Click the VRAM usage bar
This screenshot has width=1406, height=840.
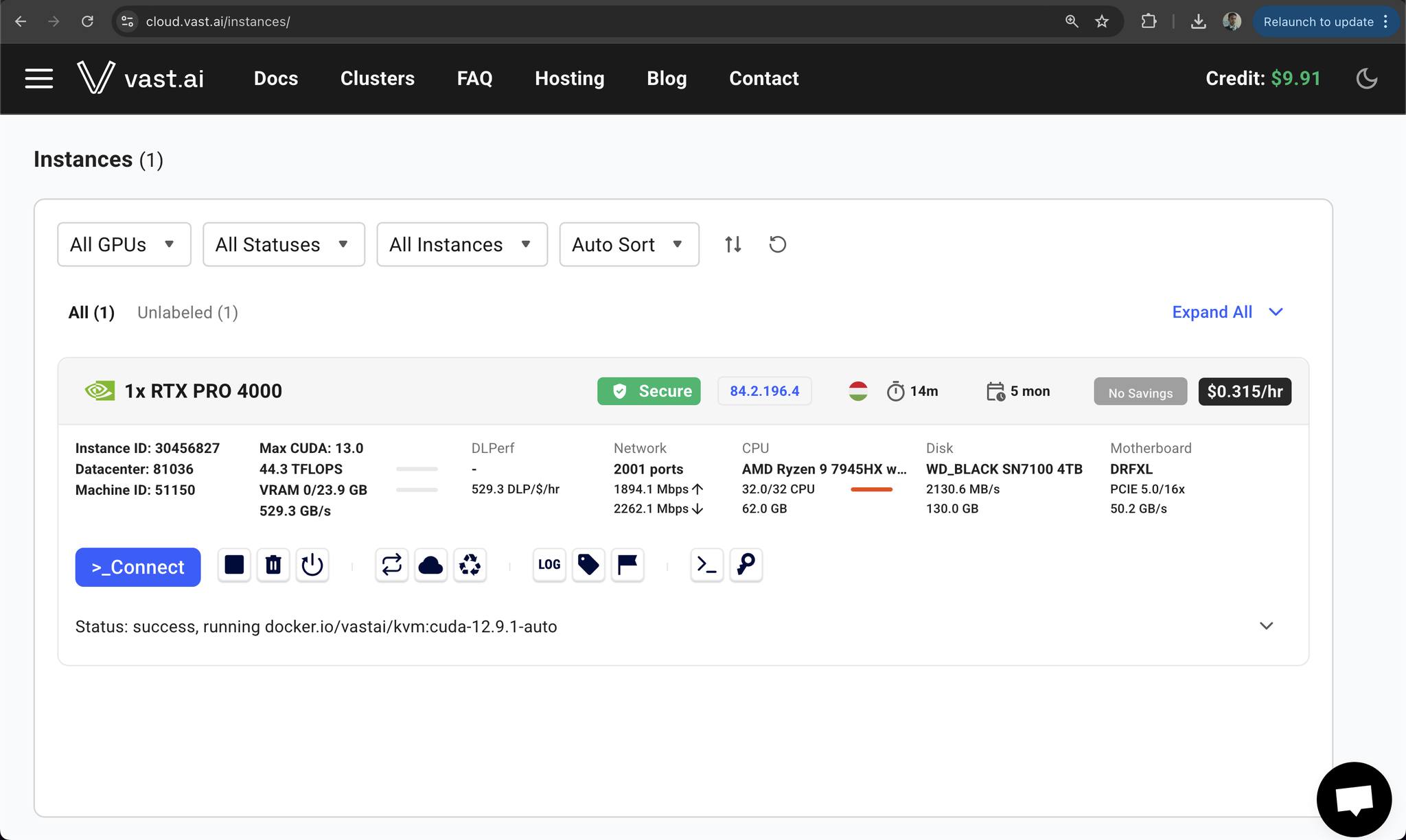coord(417,489)
